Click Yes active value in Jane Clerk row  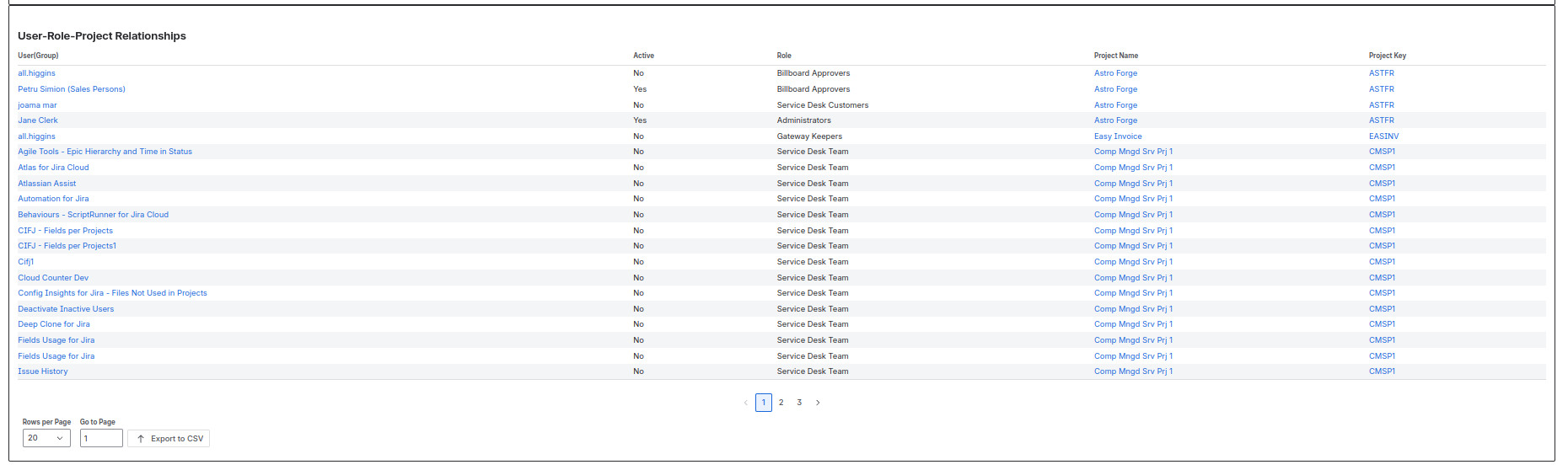click(640, 120)
